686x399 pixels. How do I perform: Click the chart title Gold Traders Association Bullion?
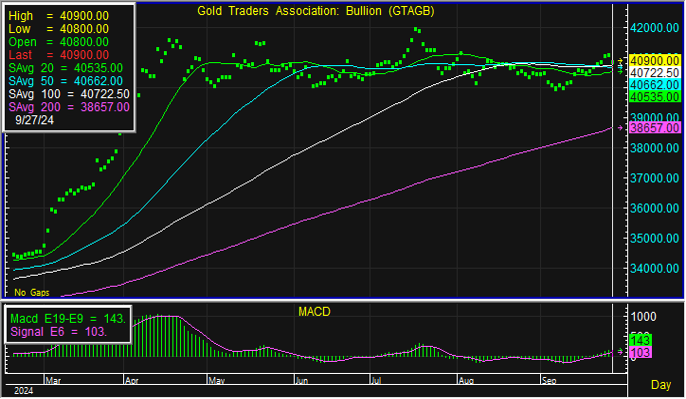click(315, 11)
